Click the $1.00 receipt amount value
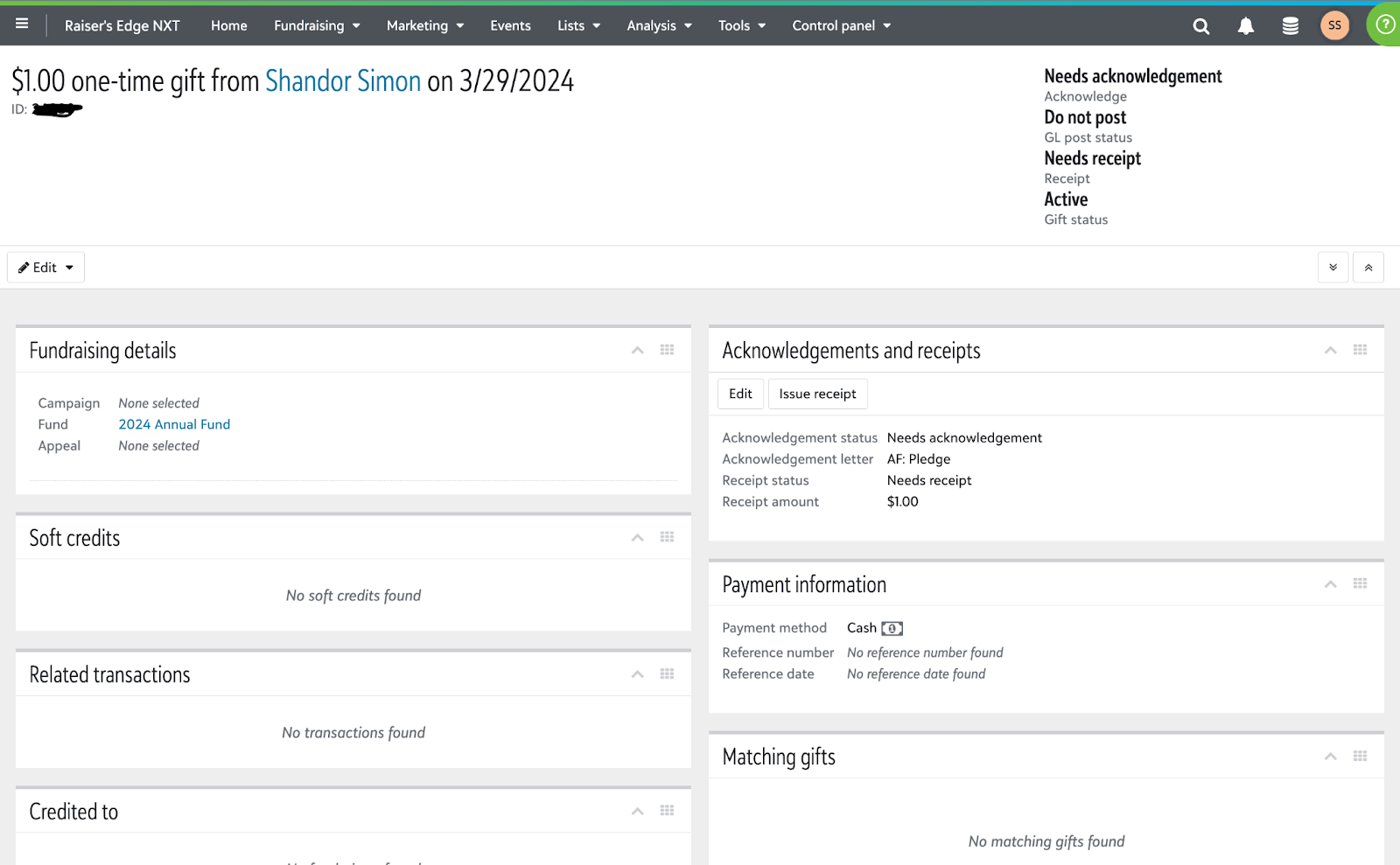This screenshot has height=865, width=1400. (x=903, y=502)
